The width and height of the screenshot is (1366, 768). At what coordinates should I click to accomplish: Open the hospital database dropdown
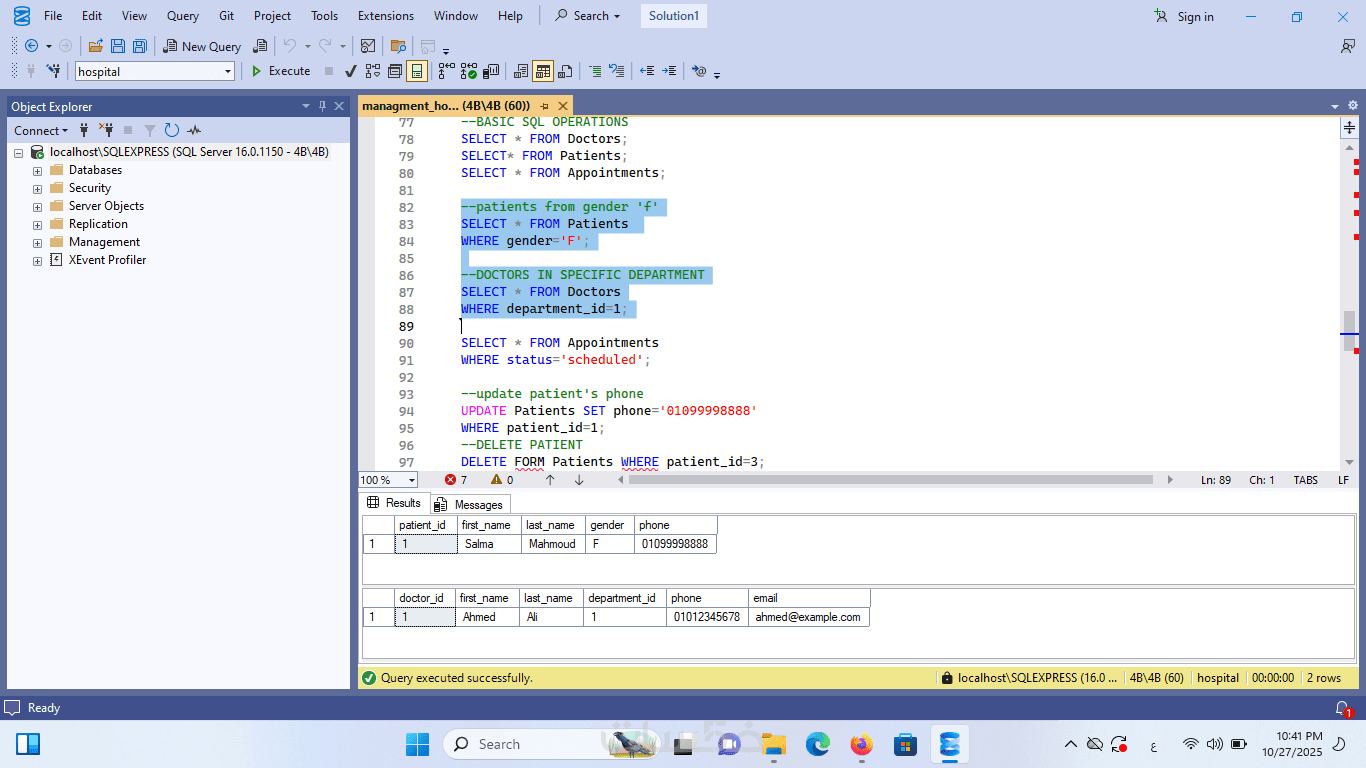pyautogui.click(x=228, y=72)
